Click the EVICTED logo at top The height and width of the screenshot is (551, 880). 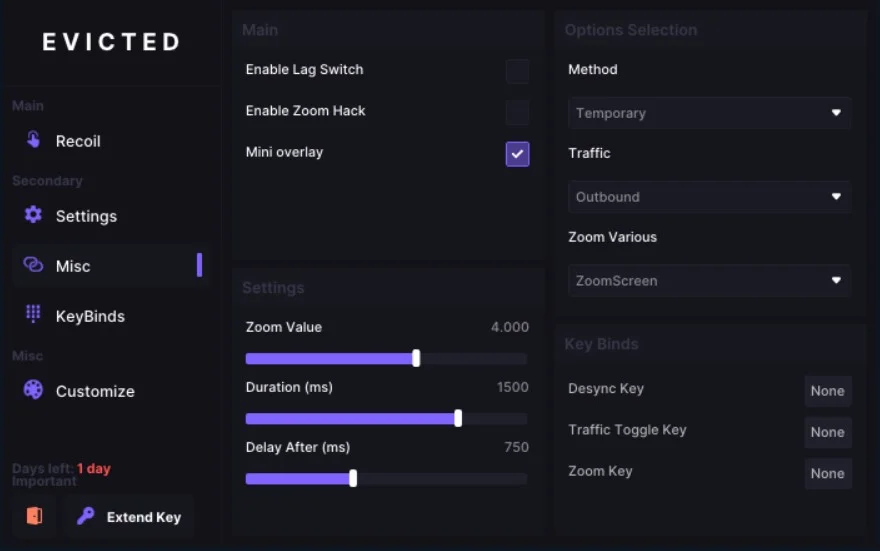click(x=111, y=42)
